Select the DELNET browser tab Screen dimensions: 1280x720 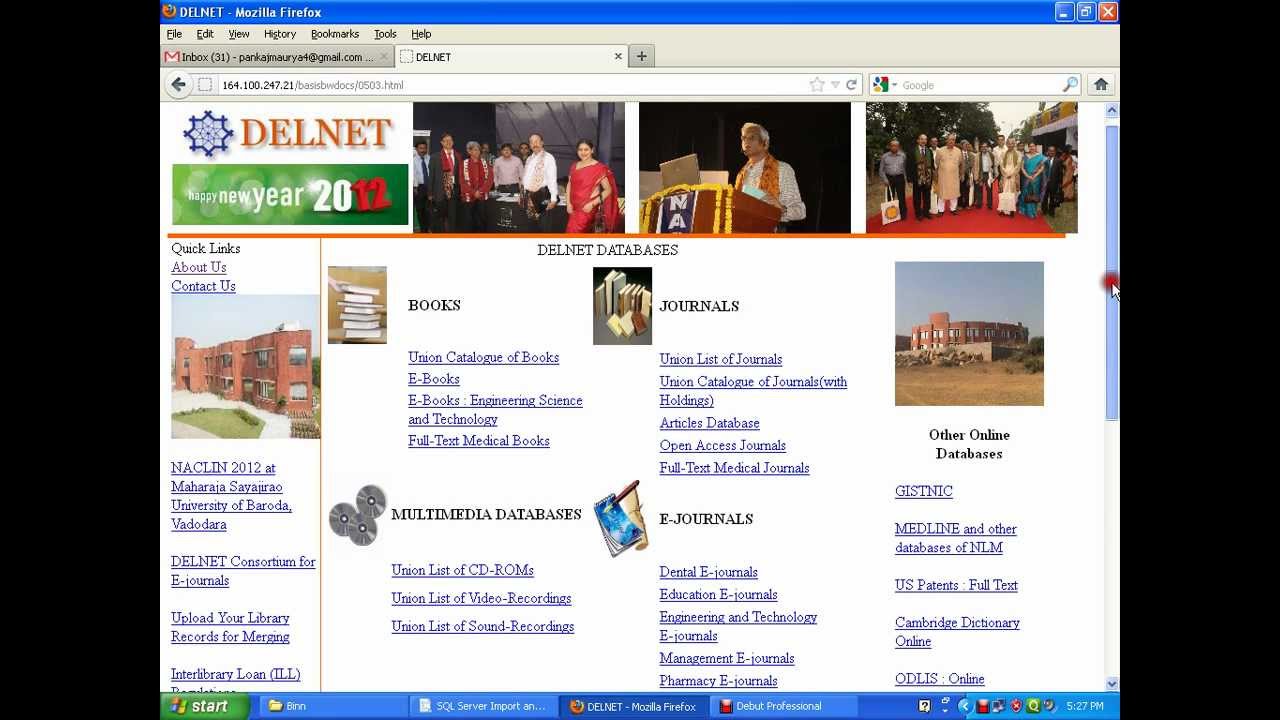click(x=510, y=57)
